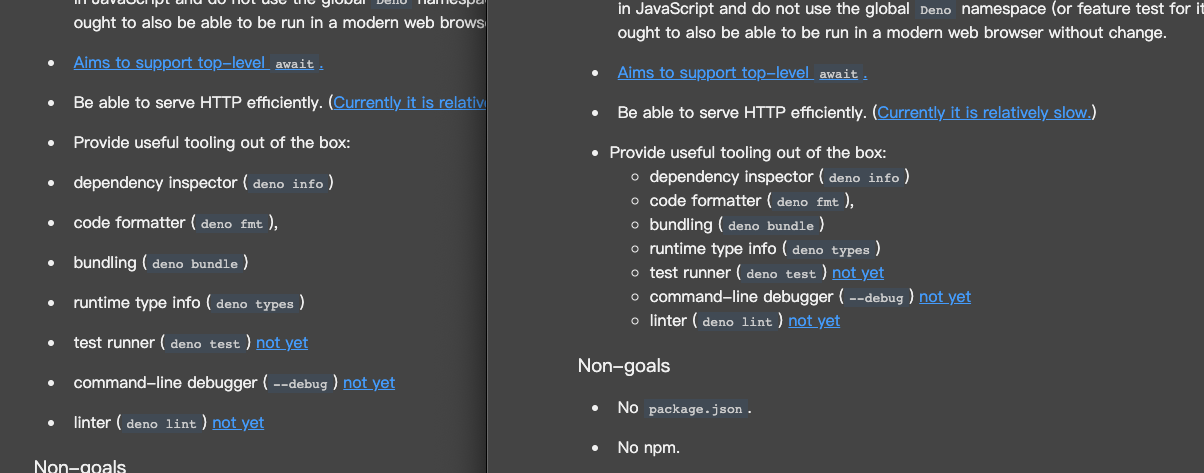This screenshot has height=473, width=1204.
Task: Click 'not yet' after '--debug' in right pane
Action: pos(945,297)
